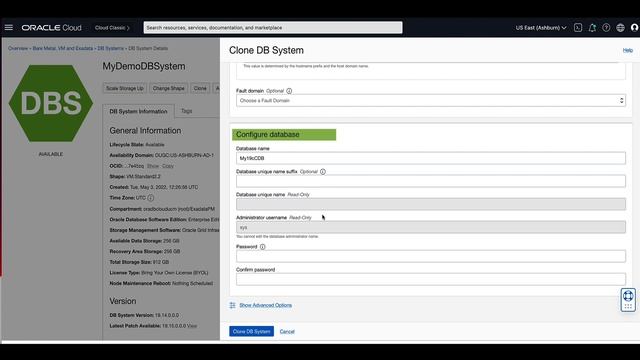Click the Change Shape button
Screen dimensions: 640x360
(x=169, y=88)
